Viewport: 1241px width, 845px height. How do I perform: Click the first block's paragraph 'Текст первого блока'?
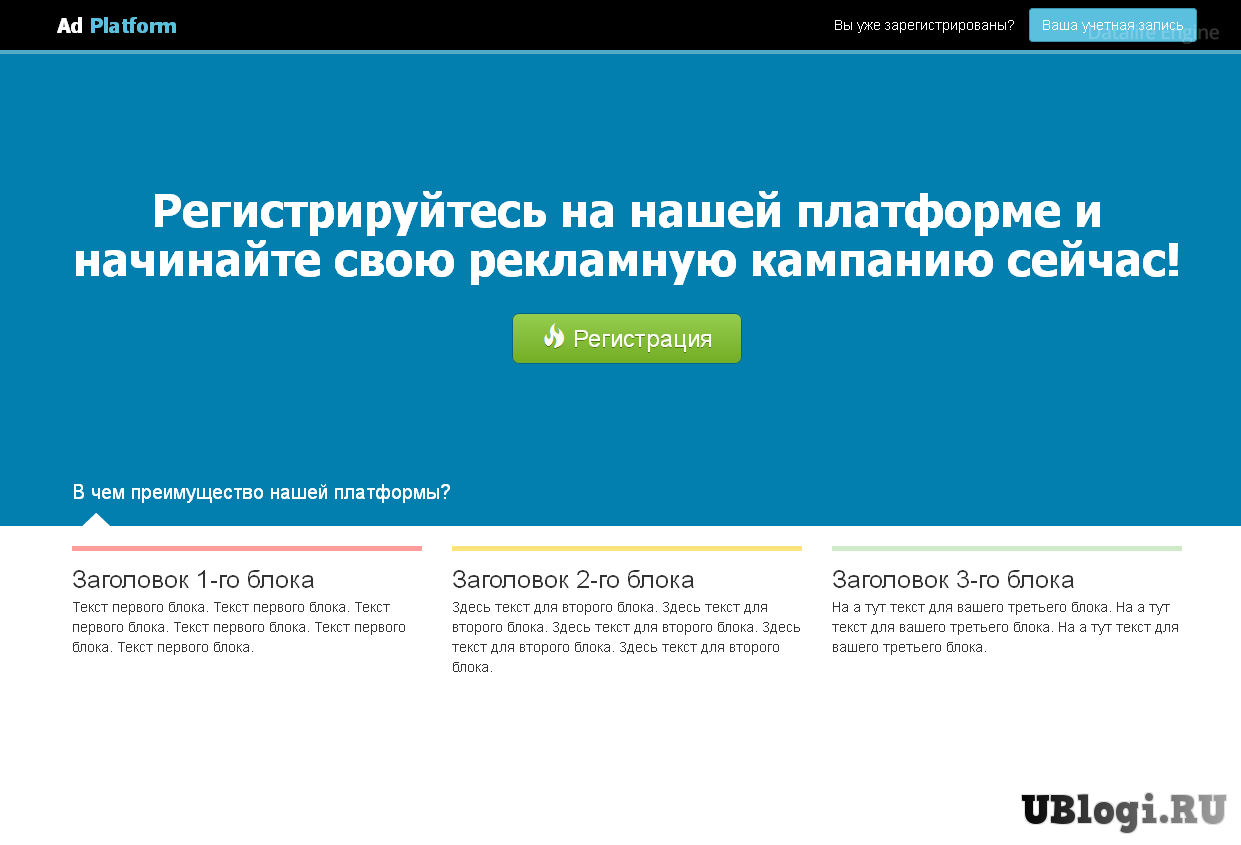pyautogui.click(x=239, y=627)
